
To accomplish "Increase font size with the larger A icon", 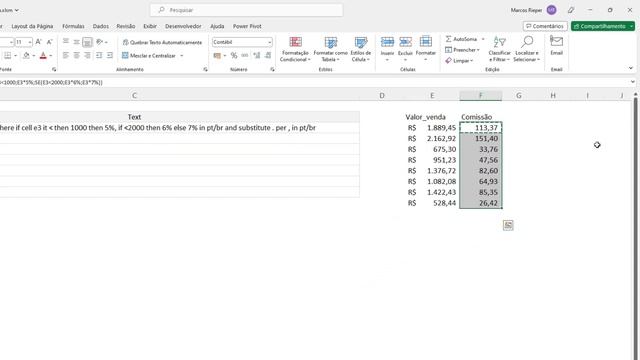I will click(x=38, y=42).
